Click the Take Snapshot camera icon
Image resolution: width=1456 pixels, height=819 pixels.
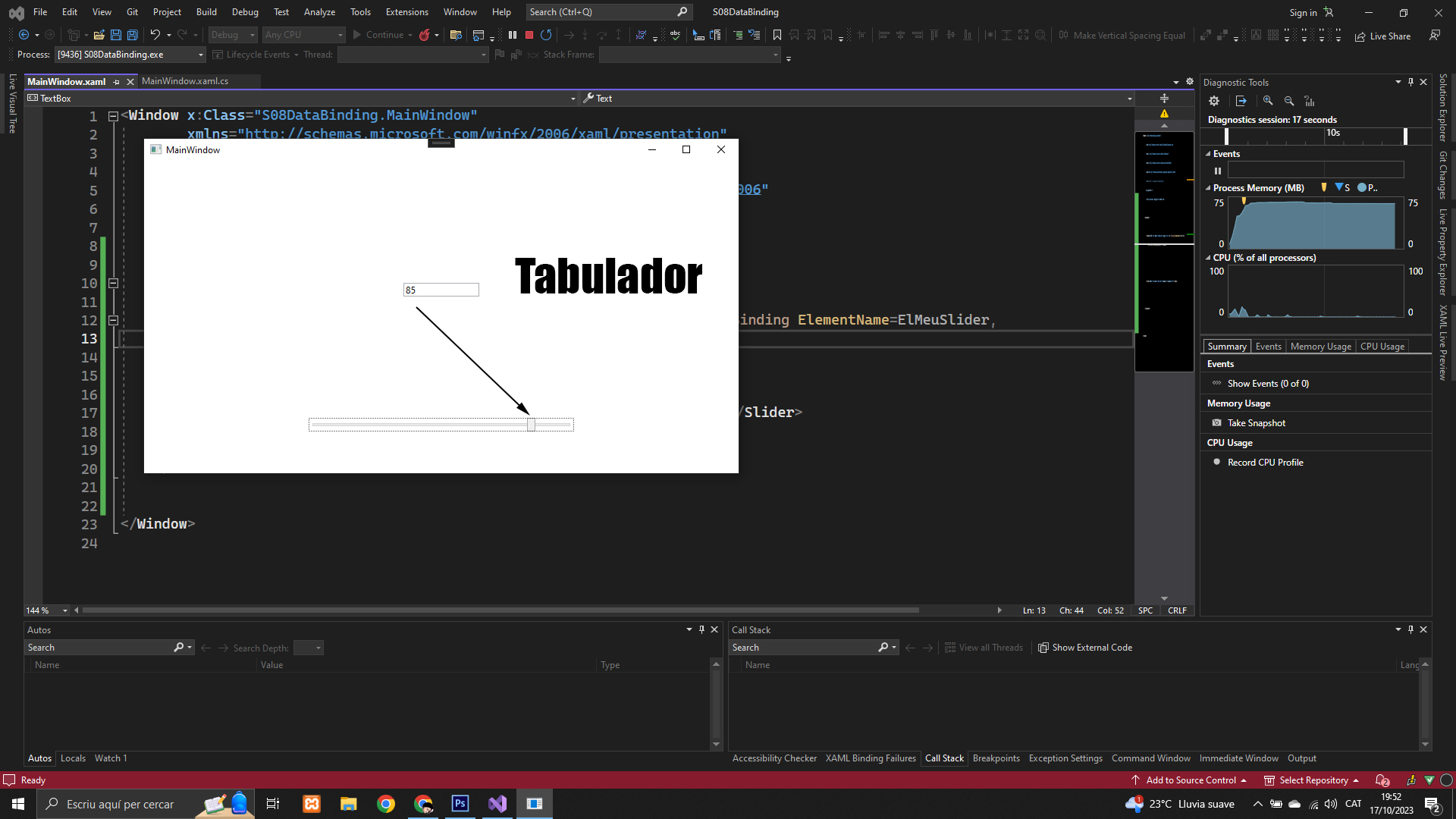coord(1217,423)
